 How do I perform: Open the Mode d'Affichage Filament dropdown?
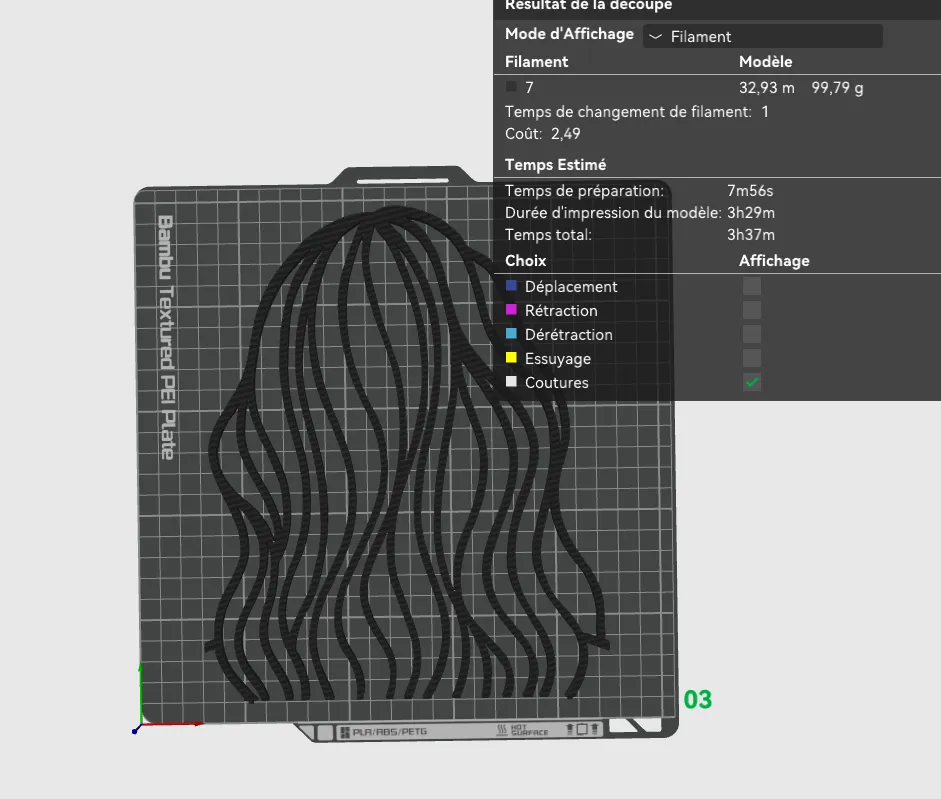click(763, 35)
